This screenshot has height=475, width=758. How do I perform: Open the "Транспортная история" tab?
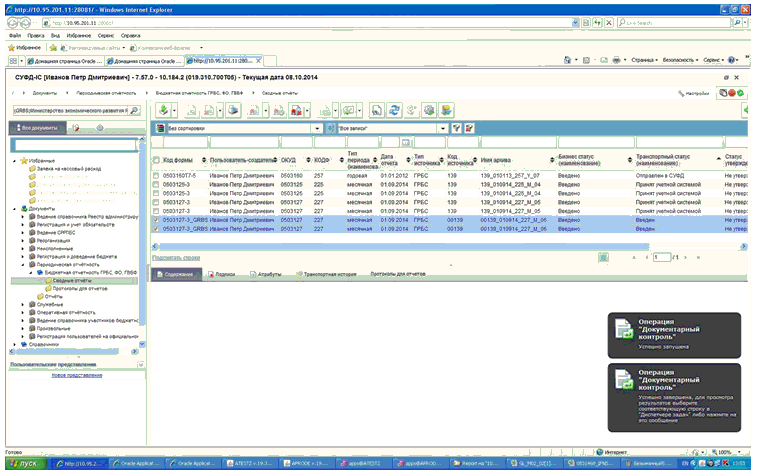(329, 273)
